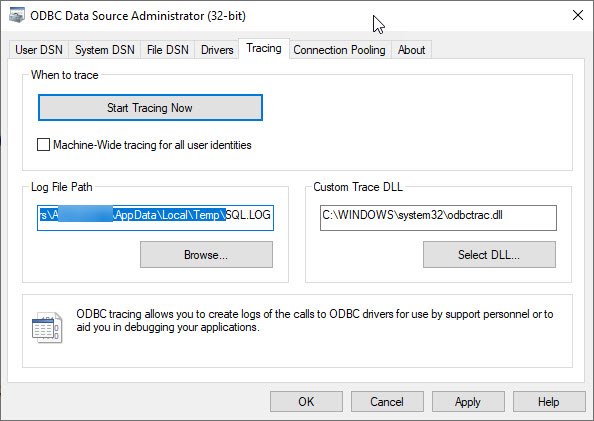Show the About tab
The width and height of the screenshot is (594, 421).
[411, 50]
